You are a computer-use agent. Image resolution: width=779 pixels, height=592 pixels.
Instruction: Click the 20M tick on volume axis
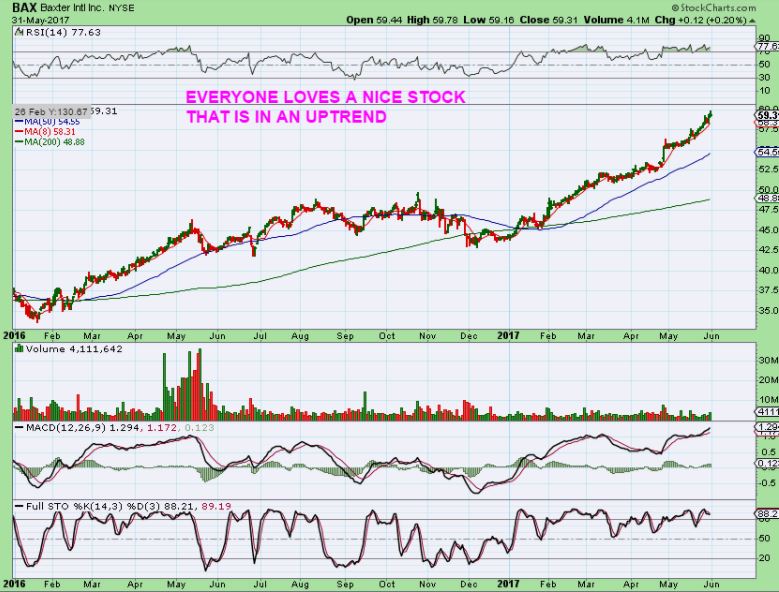(768, 380)
